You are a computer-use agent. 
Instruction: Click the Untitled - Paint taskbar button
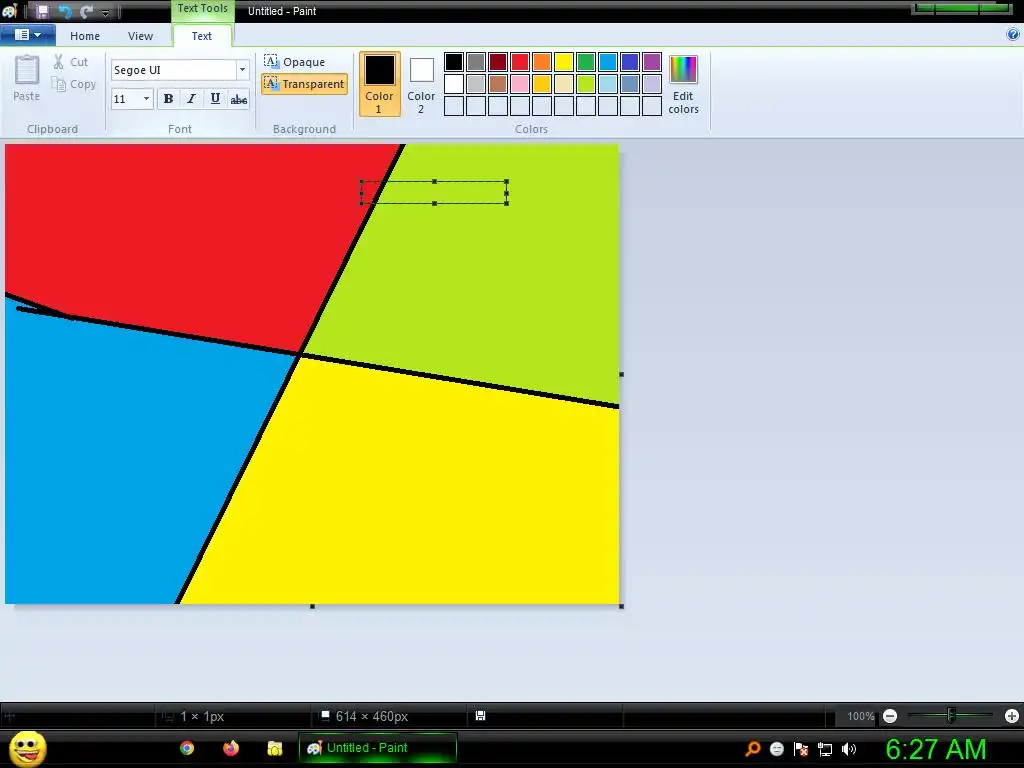tap(377, 748)
